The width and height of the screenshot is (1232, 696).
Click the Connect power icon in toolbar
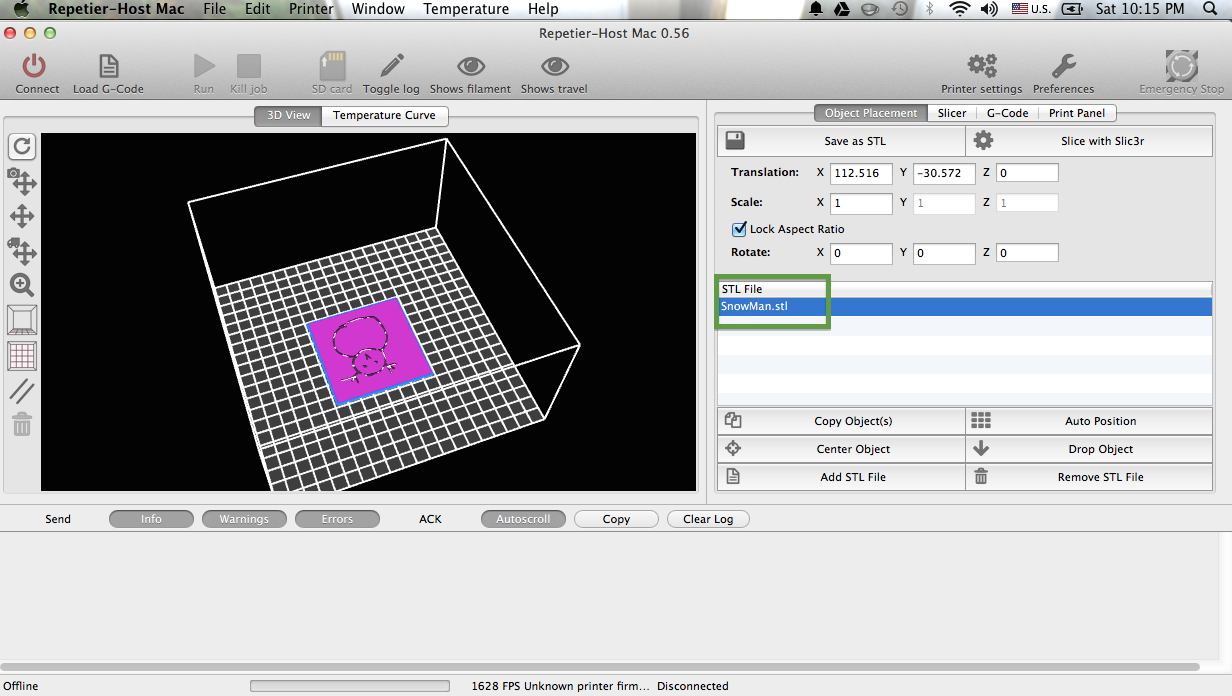point(35,67)
